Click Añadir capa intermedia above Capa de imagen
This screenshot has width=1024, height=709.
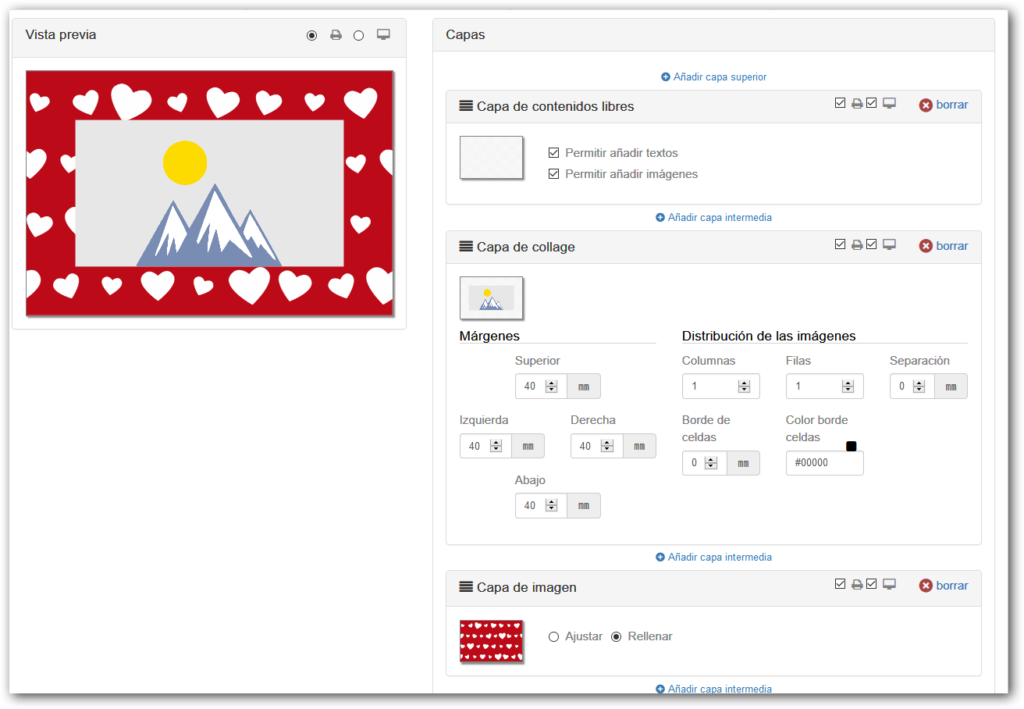coord(714,557)
